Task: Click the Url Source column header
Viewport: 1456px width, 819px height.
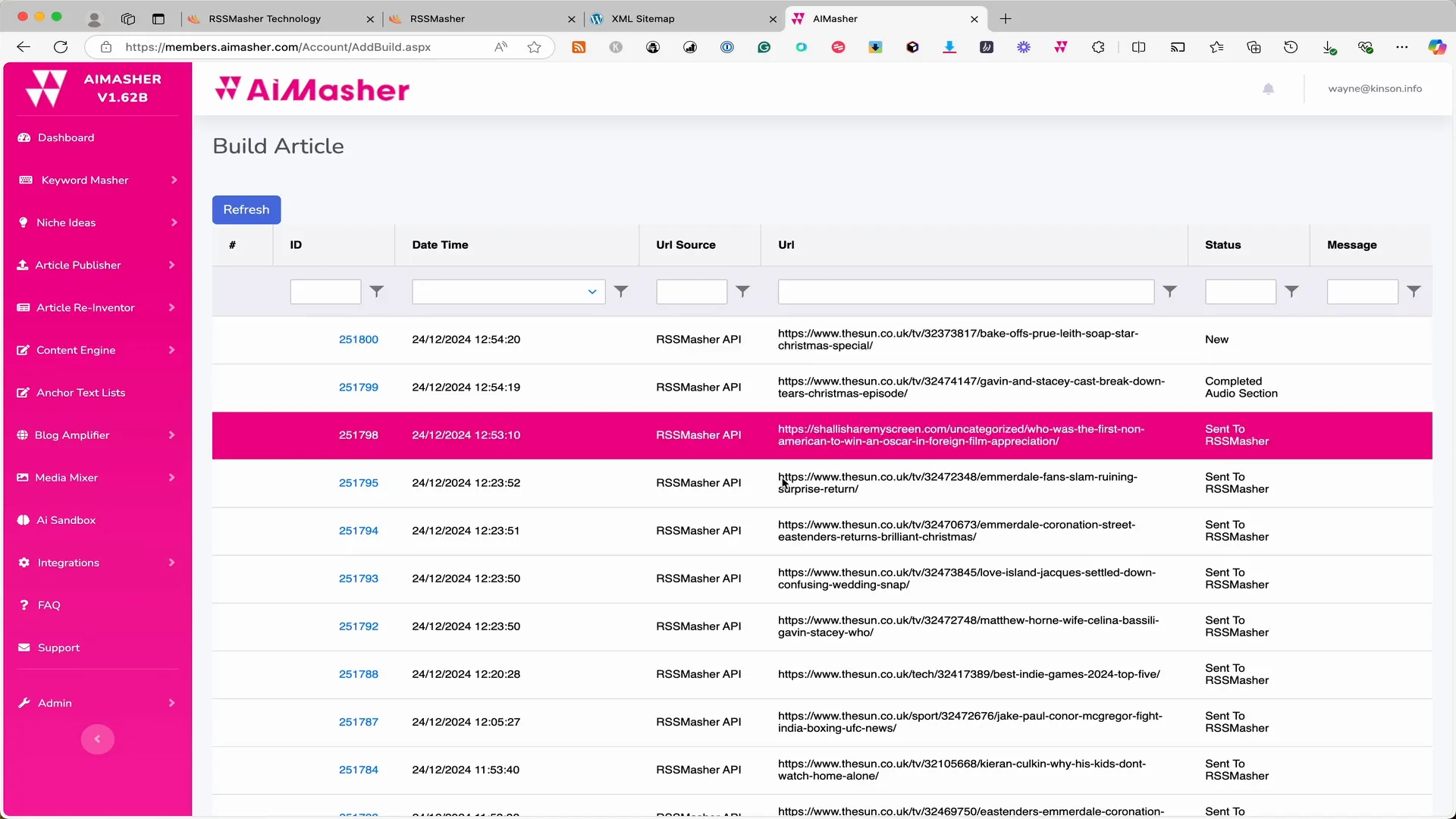Action: 686,245
